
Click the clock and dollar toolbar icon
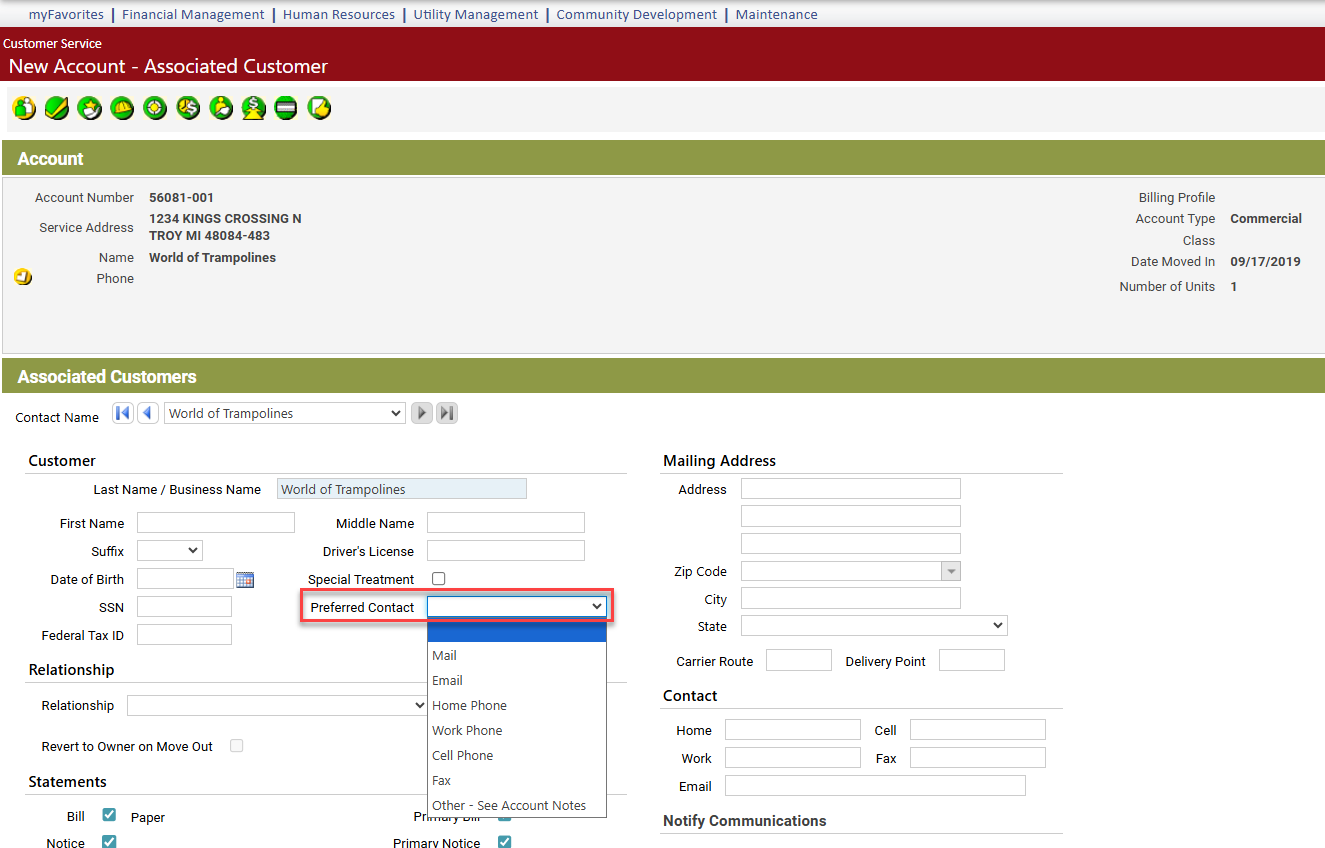click(188, 108)
